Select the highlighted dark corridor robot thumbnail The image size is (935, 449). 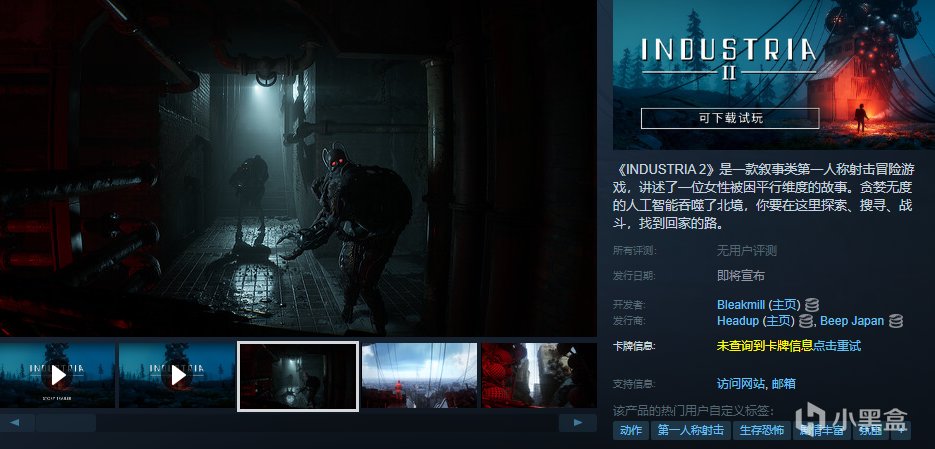tap(298, 376)
